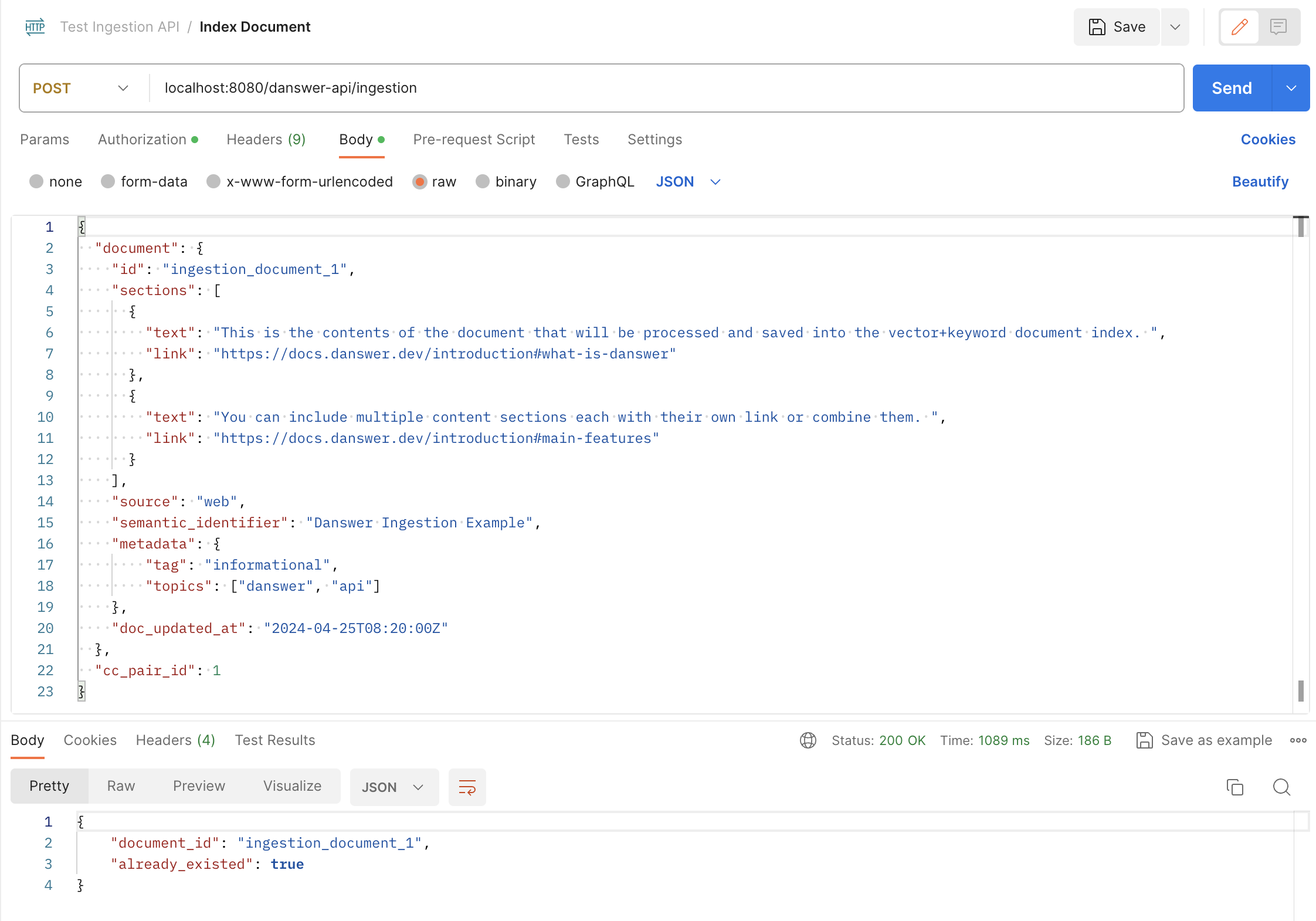Open the Test Results response tab
1316x921 pixels.
pos(275,740)
